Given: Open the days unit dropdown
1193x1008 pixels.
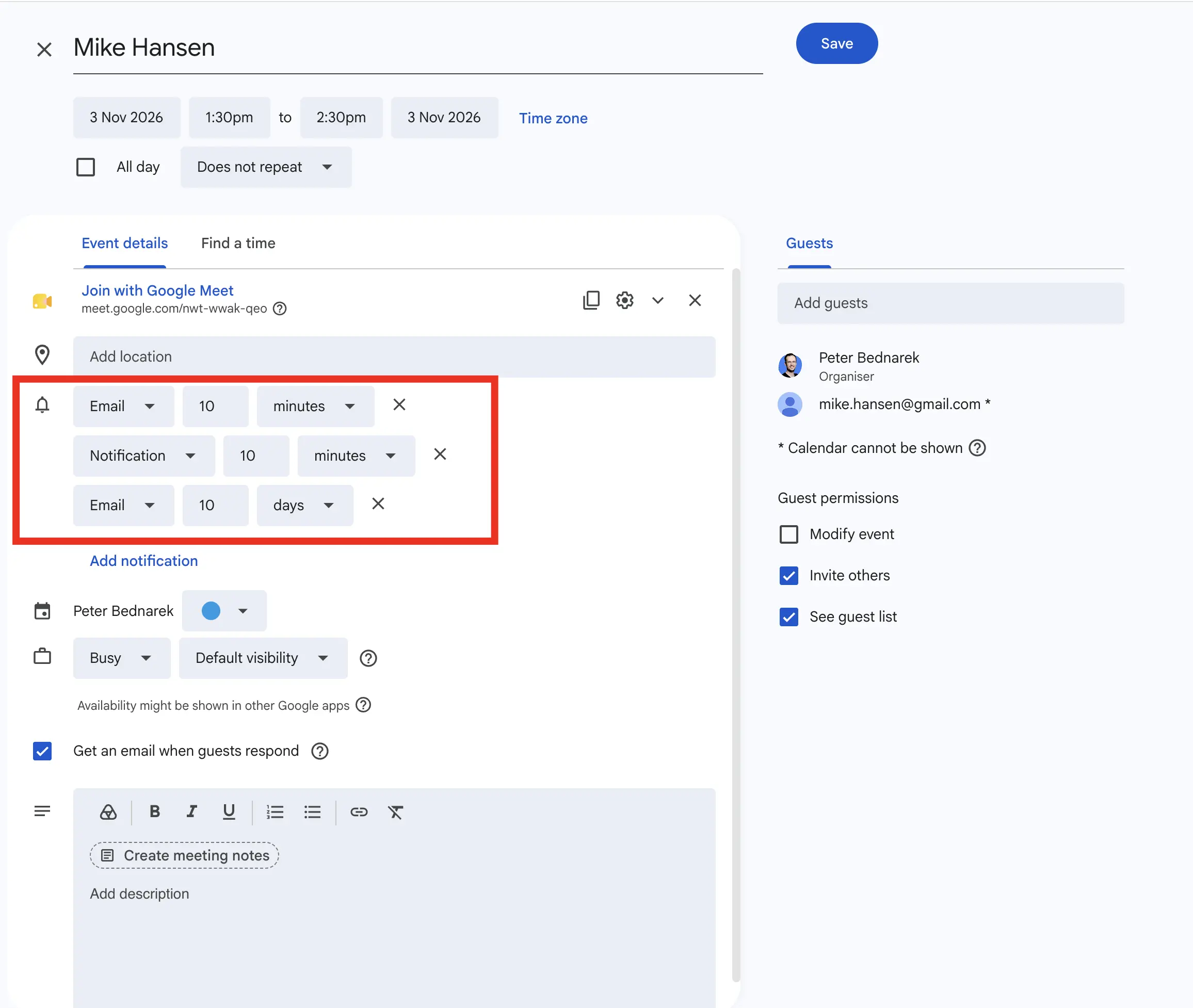Looking at the screenshot, I should [x=304, y=505].
